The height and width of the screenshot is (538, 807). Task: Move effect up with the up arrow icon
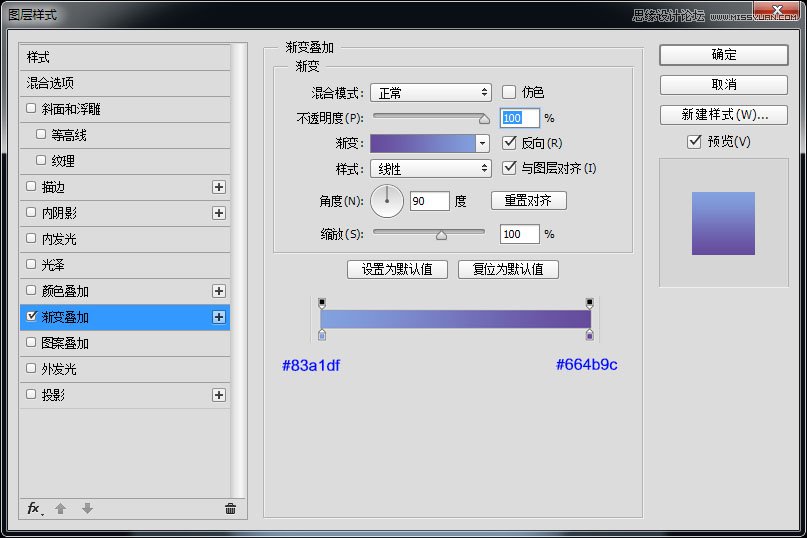point(60,509)
